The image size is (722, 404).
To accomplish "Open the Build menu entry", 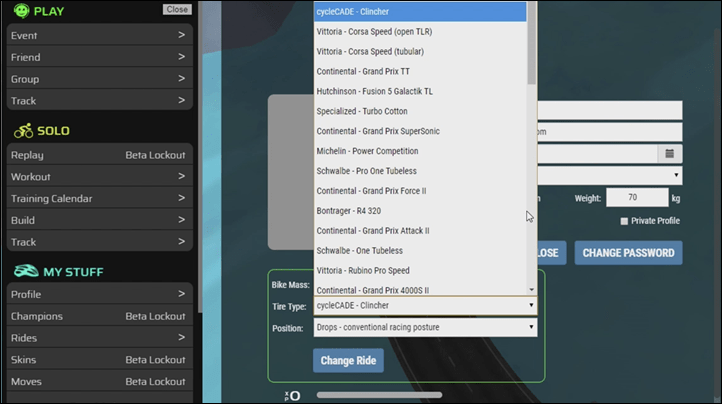I will pos(99,220).
